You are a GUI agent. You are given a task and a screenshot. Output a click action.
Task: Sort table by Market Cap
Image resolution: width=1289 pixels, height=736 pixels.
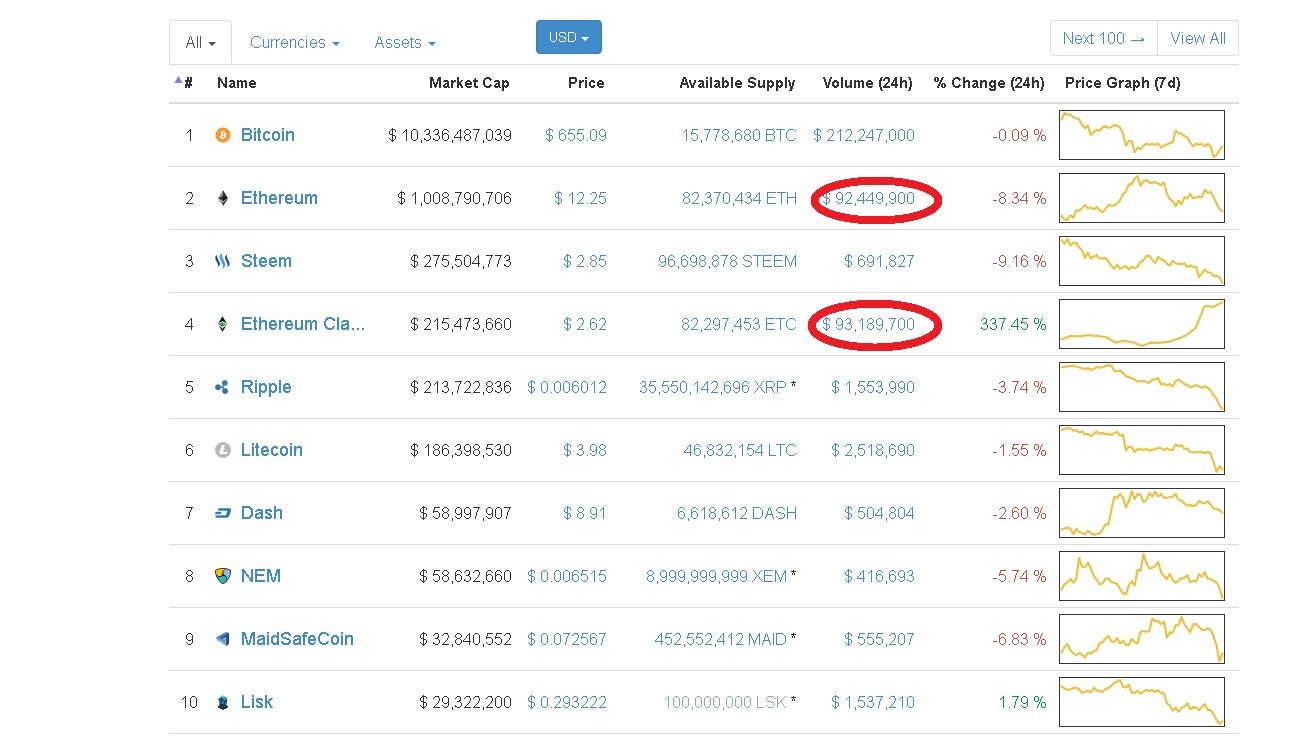(x=469, y=83)
